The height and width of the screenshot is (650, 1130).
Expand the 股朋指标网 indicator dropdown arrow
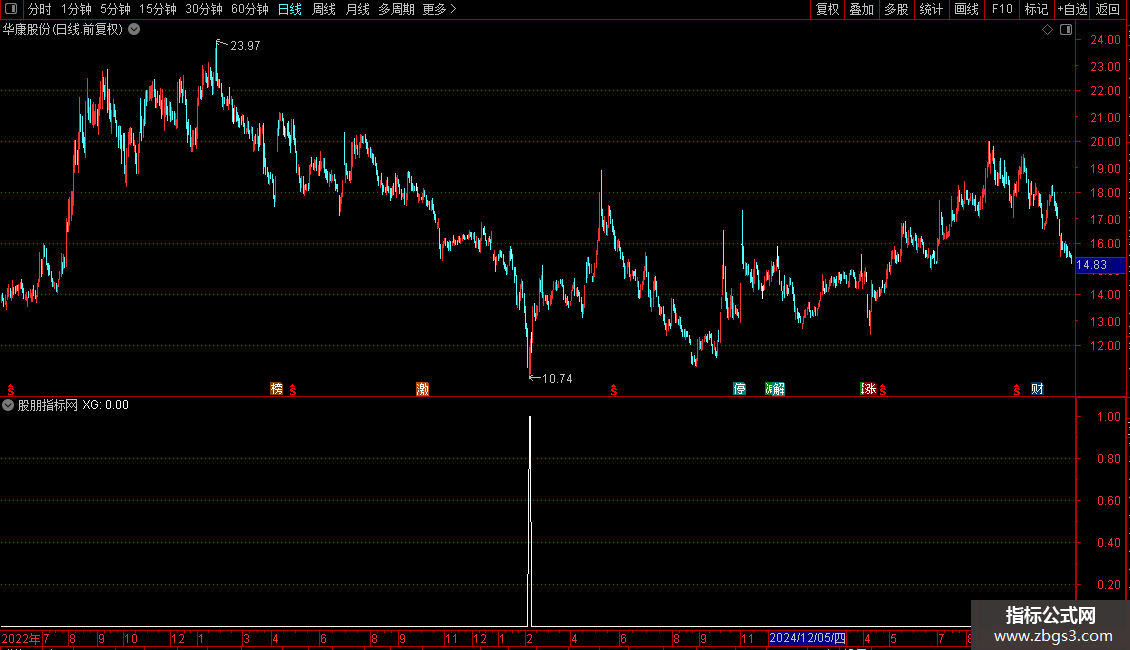tap(8, 405)
